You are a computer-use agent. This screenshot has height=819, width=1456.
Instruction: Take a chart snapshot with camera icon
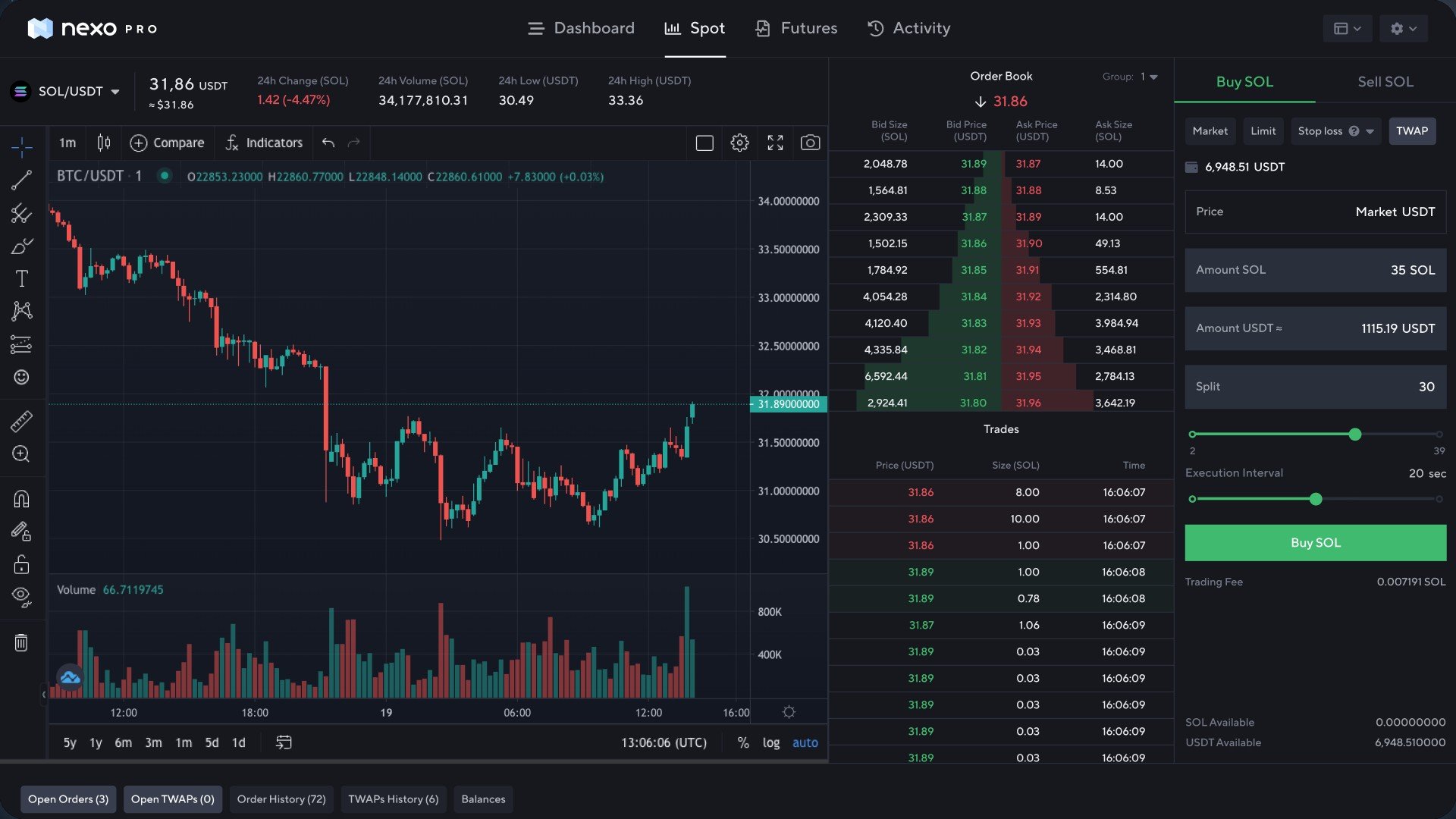coord(810,143)
